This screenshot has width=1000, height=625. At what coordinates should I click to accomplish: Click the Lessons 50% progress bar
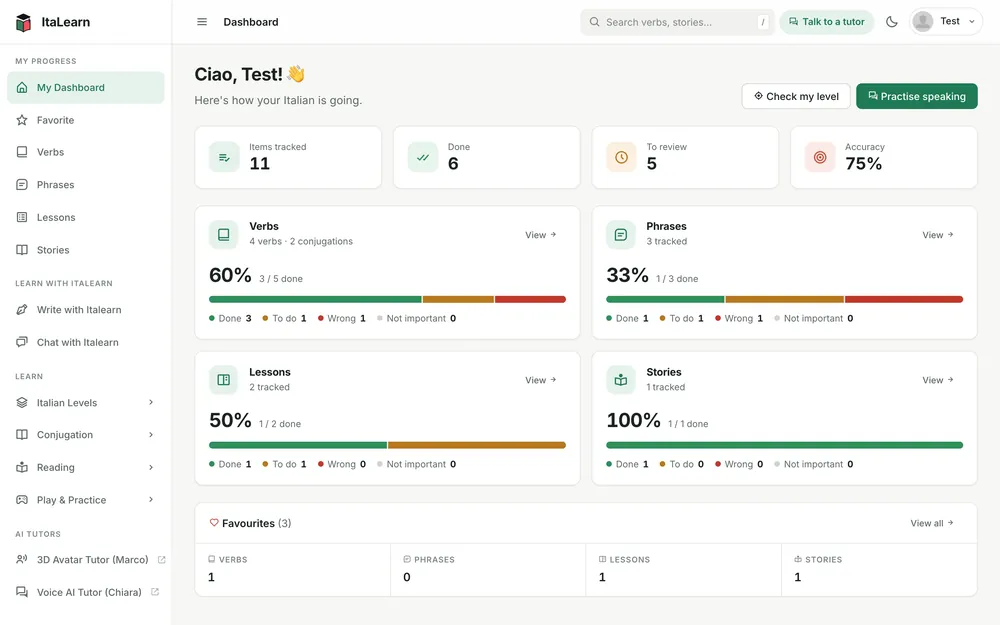point(387,445)
